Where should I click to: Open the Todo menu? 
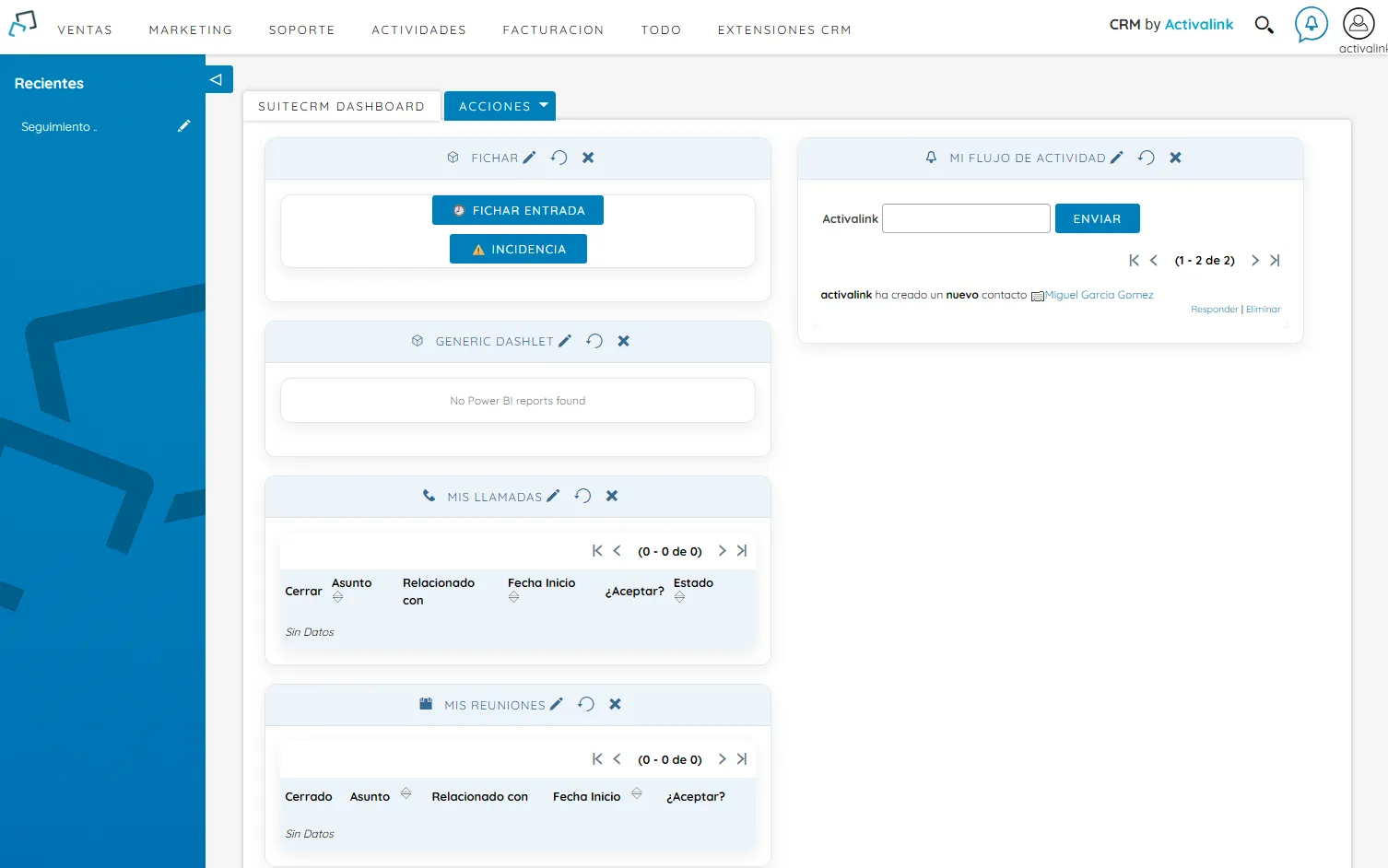click(x=661, y=29)
